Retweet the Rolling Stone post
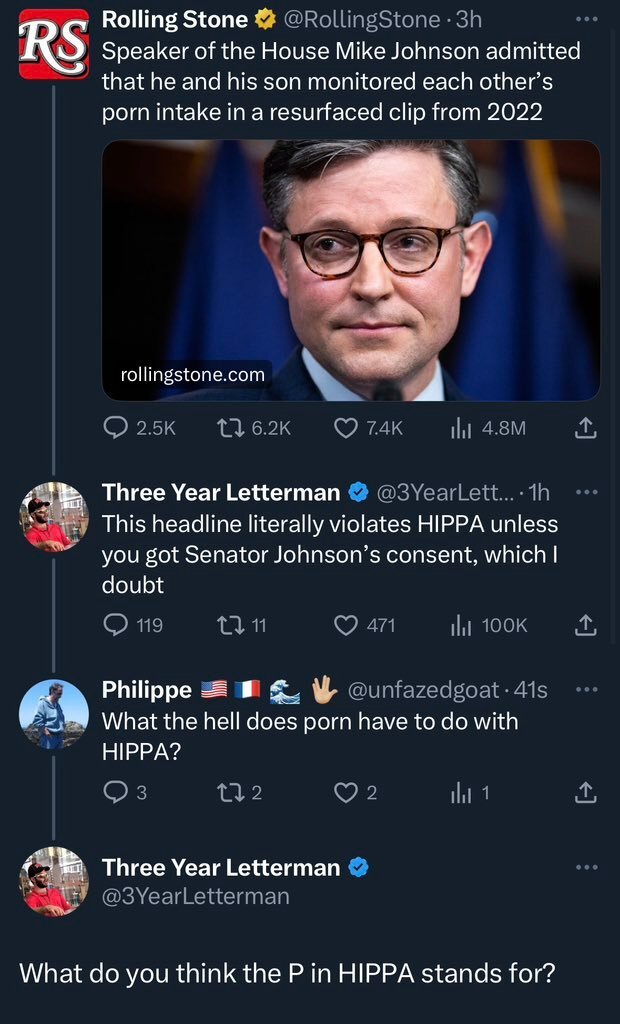 229,428
